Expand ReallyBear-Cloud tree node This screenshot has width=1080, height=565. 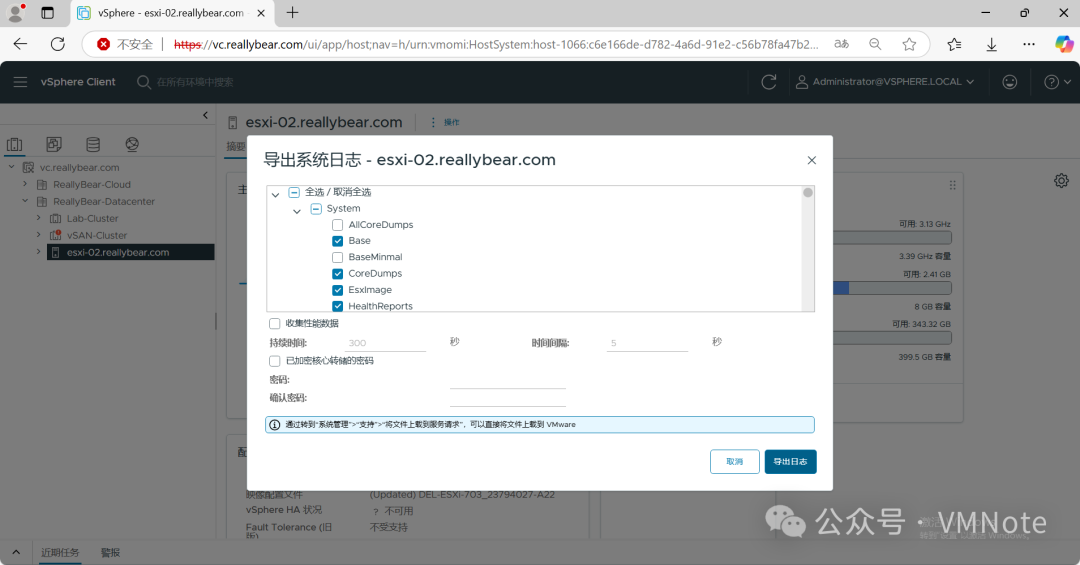[25, 184]
